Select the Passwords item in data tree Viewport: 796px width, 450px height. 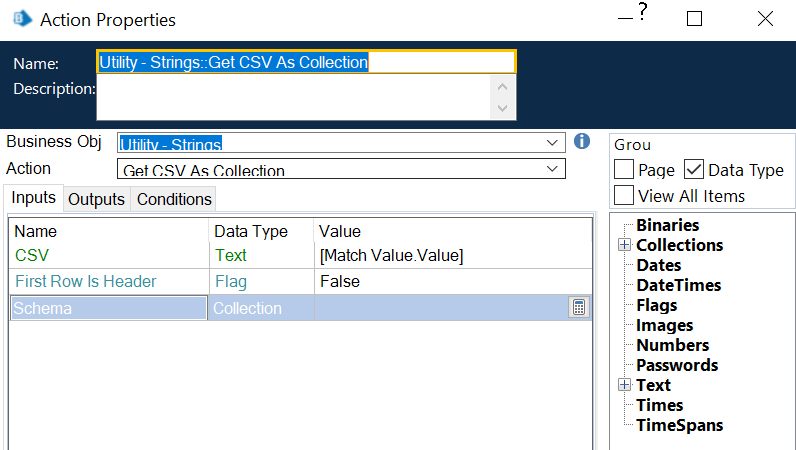pos(677,365)
